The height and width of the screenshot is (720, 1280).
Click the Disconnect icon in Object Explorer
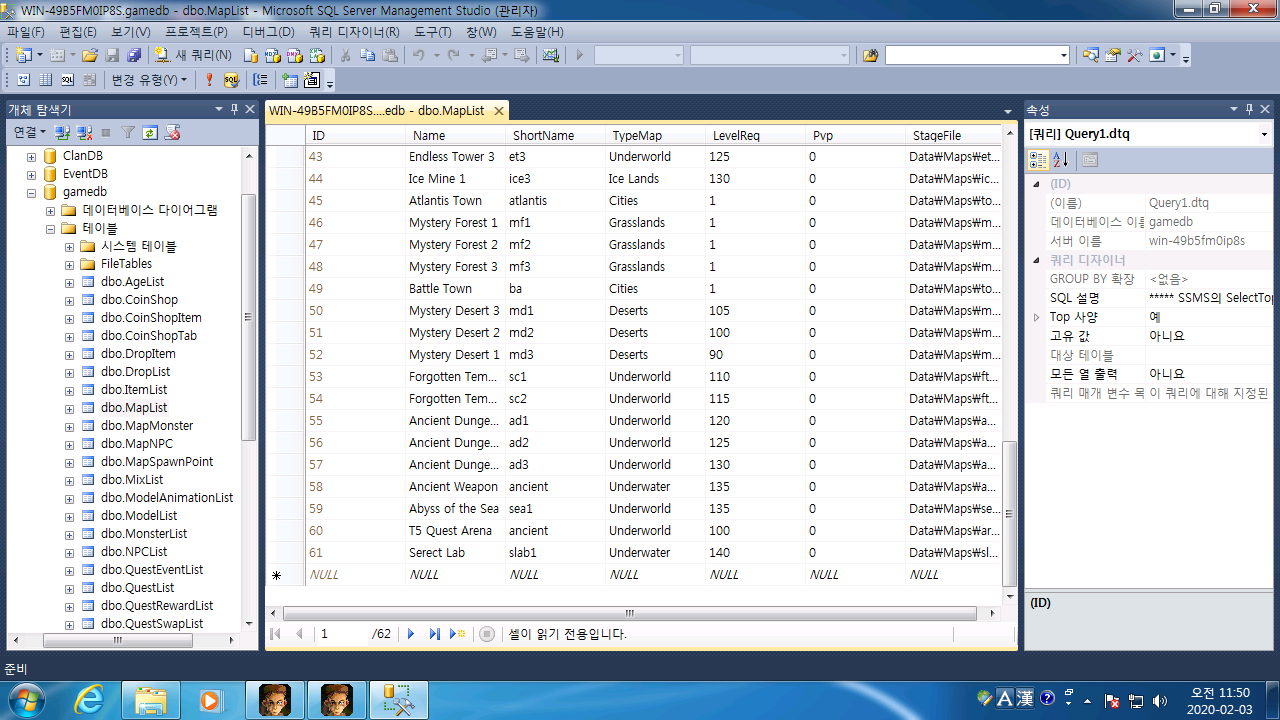[84, 132]
